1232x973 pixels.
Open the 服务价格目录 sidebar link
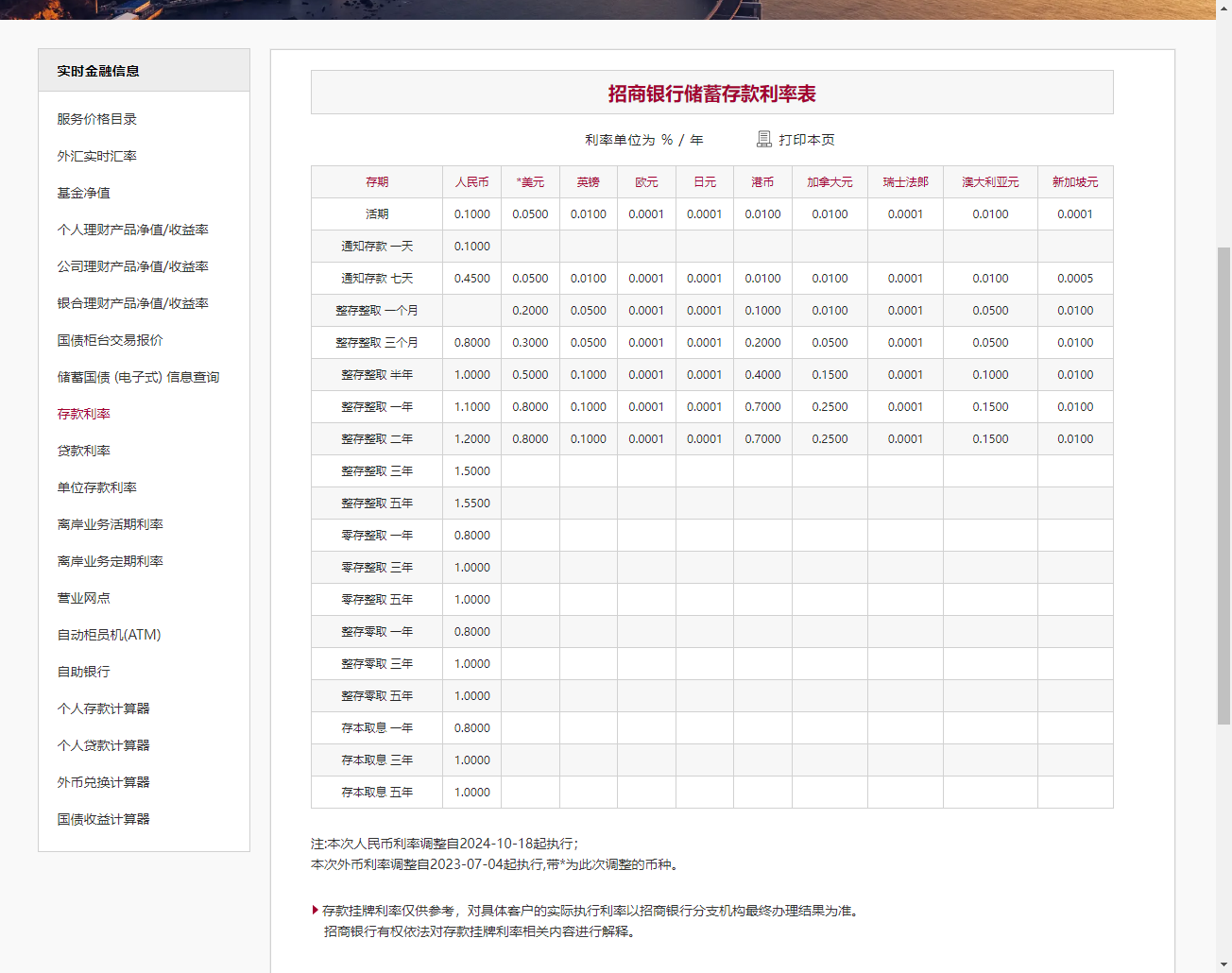click(x=96, y=119)
